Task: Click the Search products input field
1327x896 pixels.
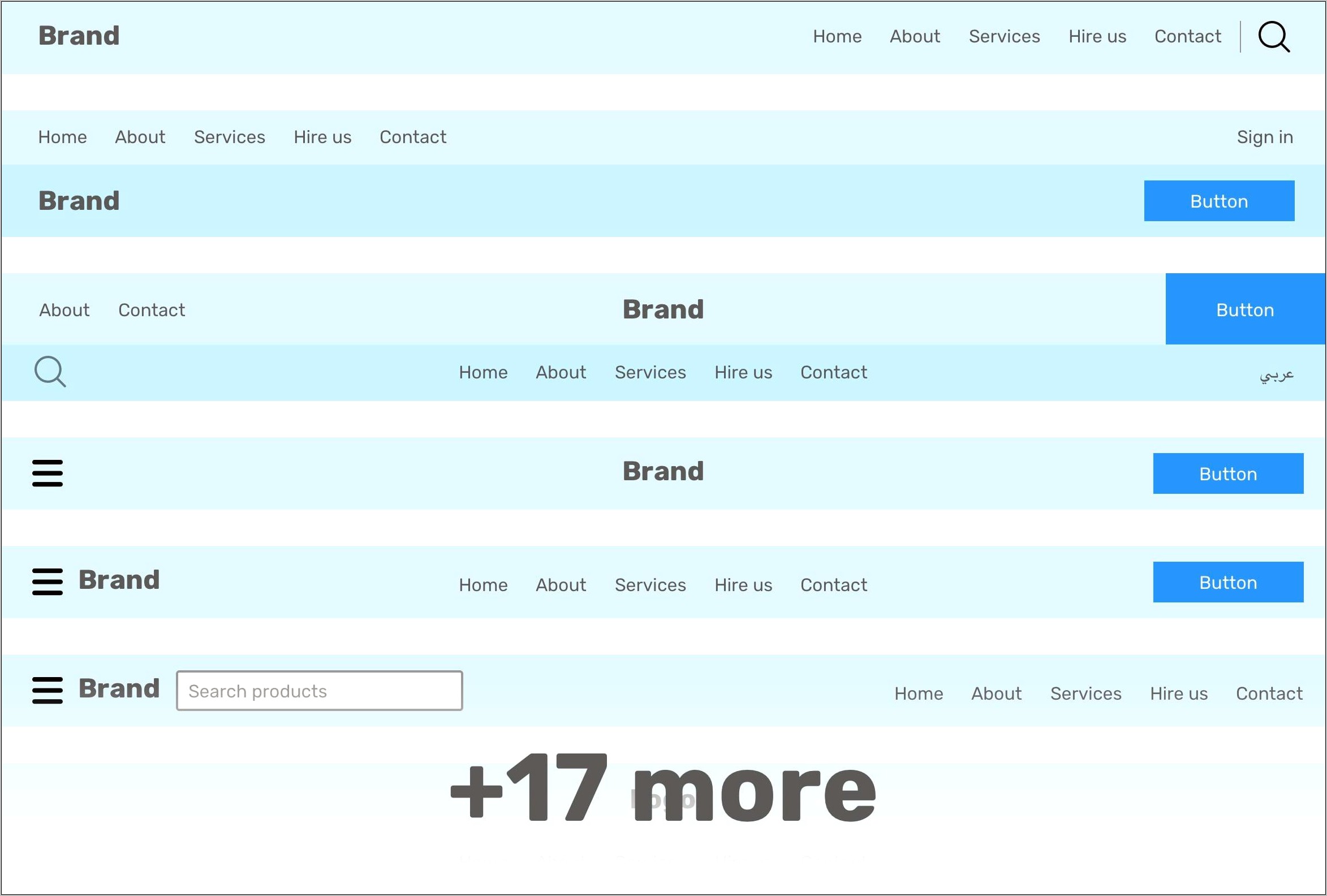Action: [x=320, y=690]
